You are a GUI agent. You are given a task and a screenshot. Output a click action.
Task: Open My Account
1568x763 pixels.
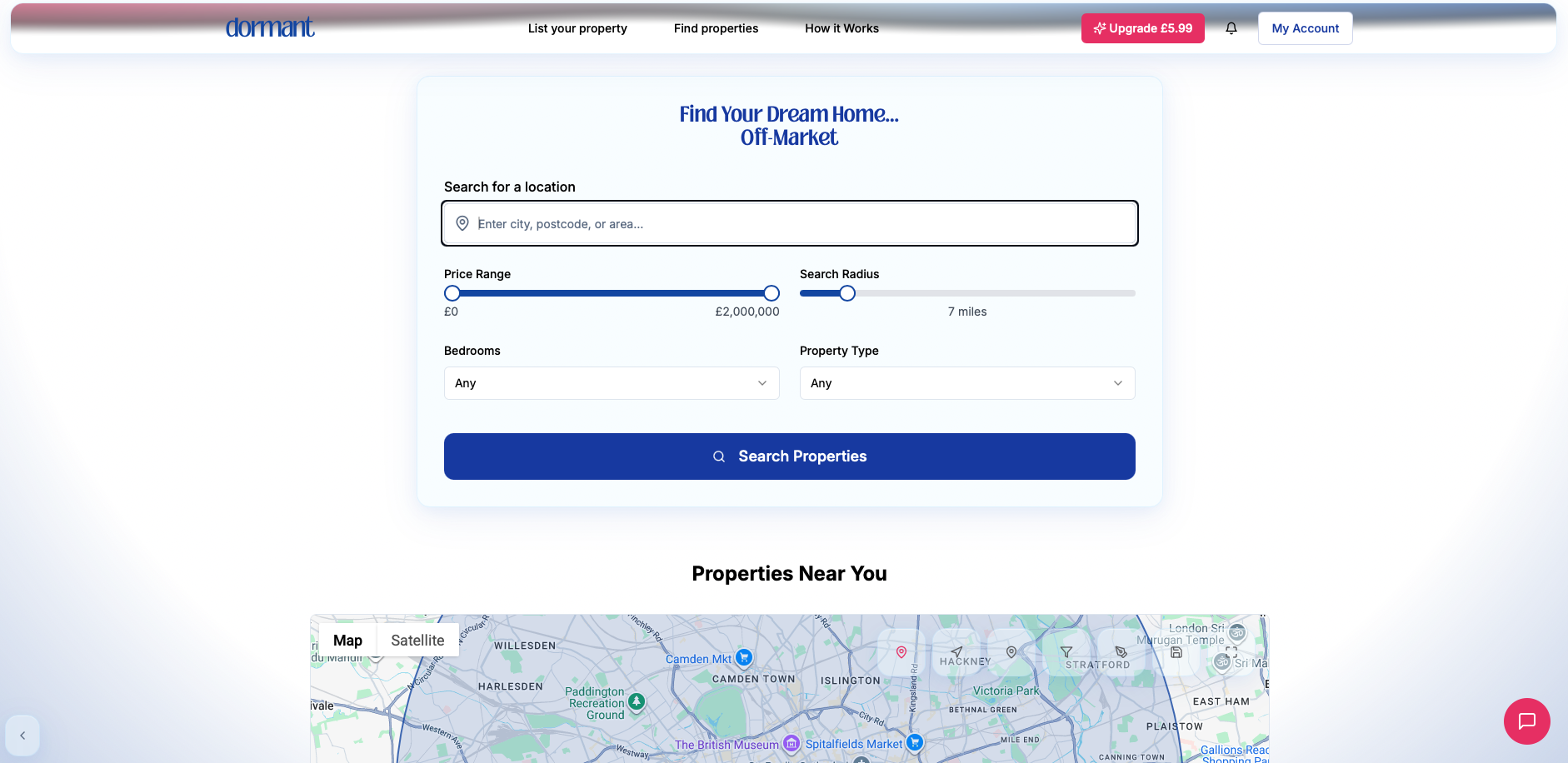click(1306, 28)
